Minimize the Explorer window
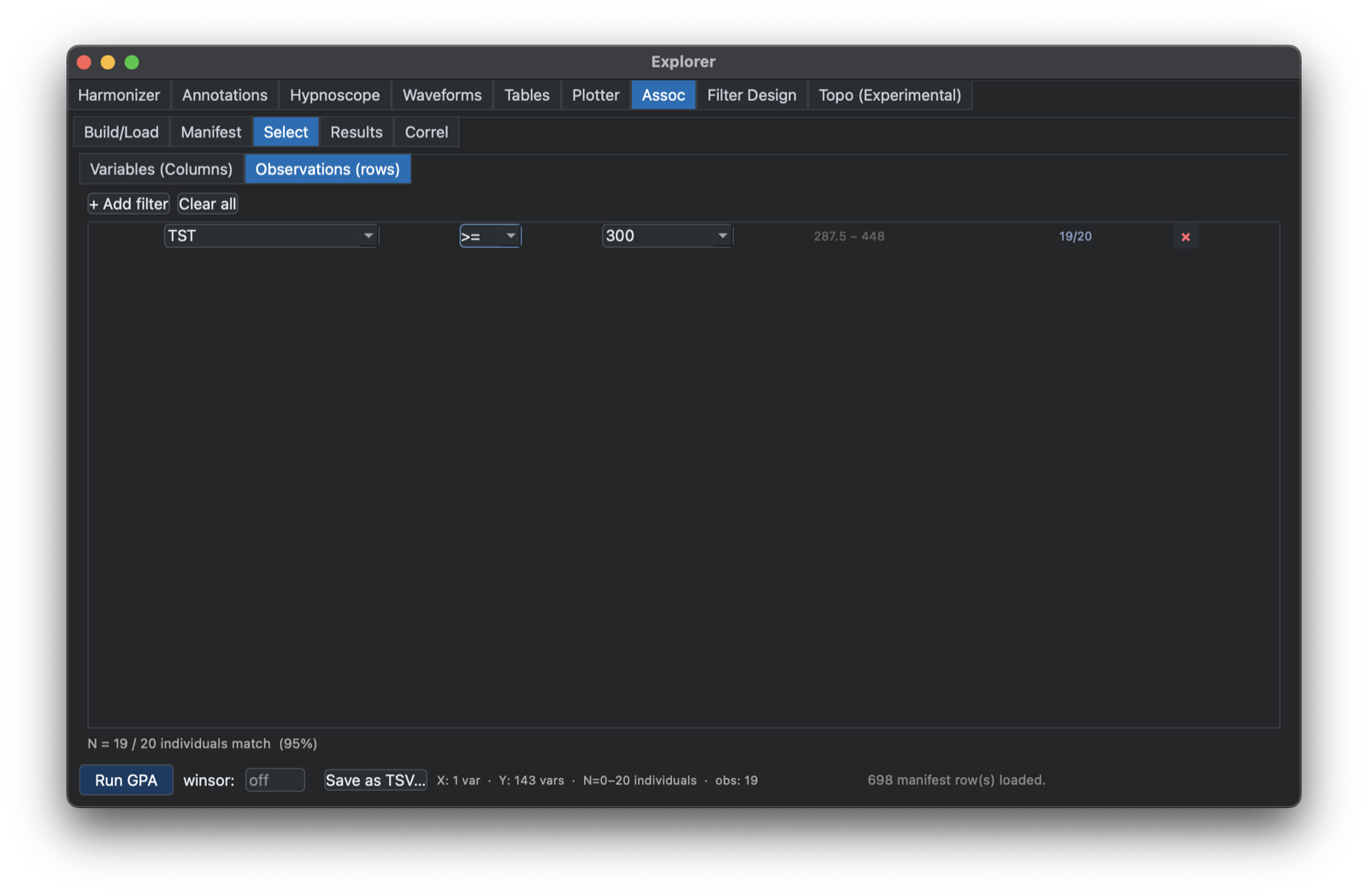1368x896 pixels. 108,62
